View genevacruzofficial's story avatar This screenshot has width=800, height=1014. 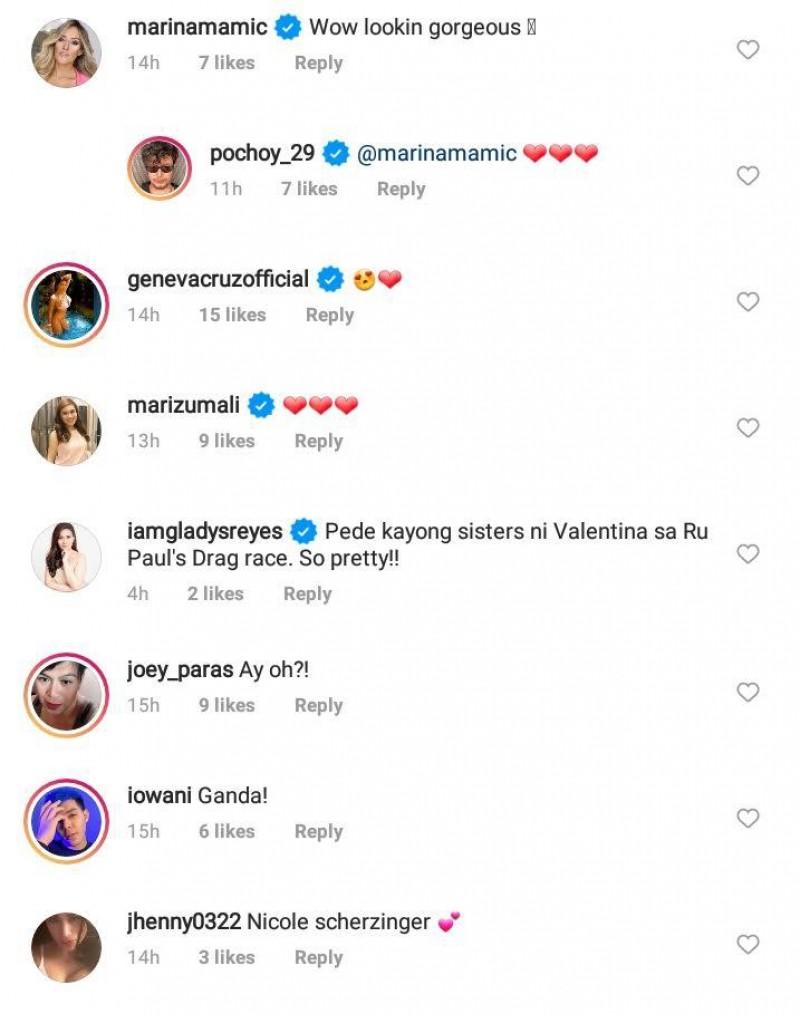(x=66, y=304)
